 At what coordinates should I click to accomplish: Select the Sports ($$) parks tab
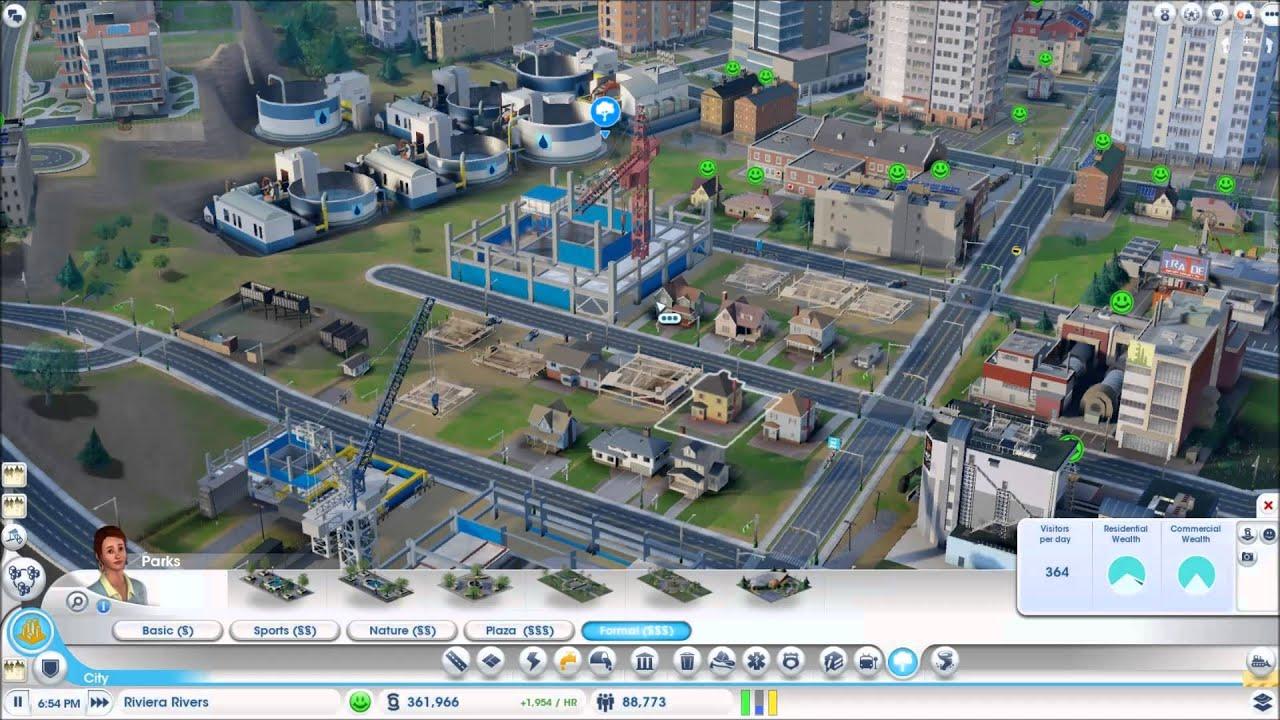click(284, 631)
